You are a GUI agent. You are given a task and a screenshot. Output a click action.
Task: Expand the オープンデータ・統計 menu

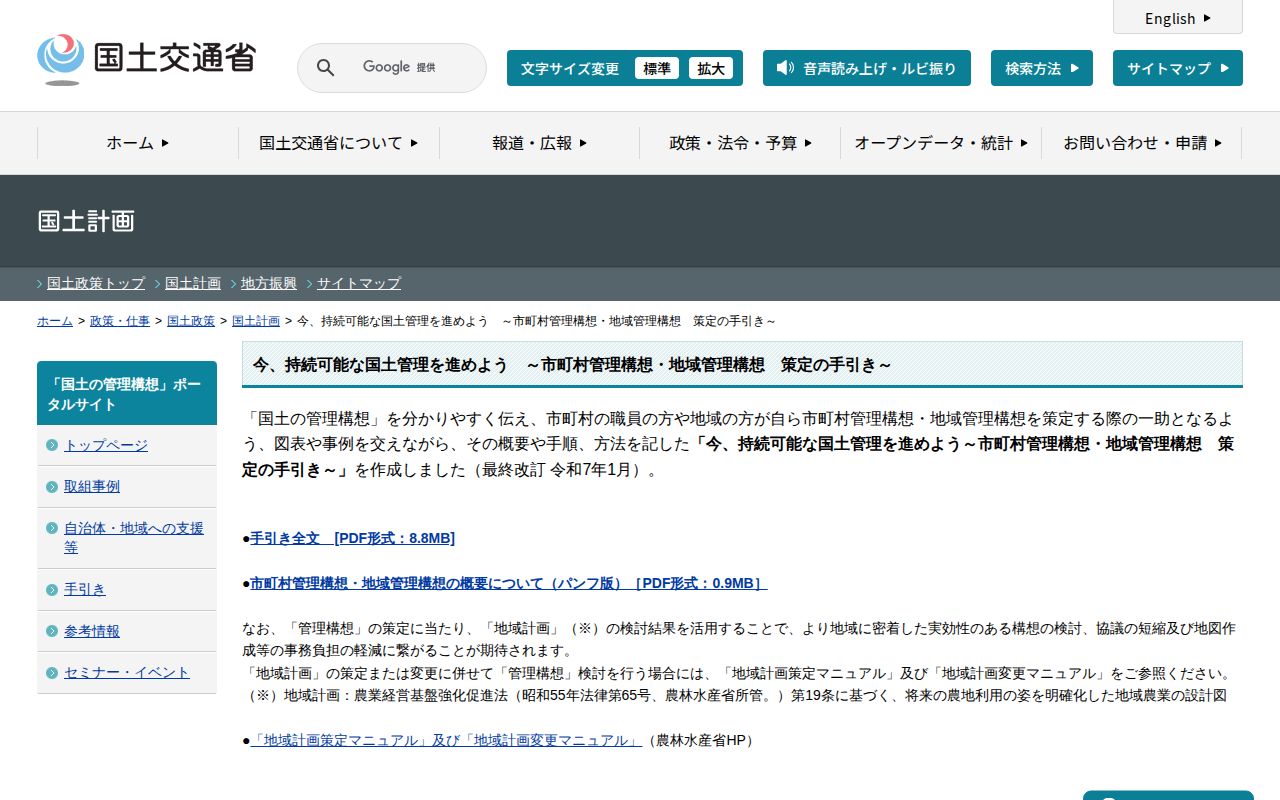pos(941,143)
